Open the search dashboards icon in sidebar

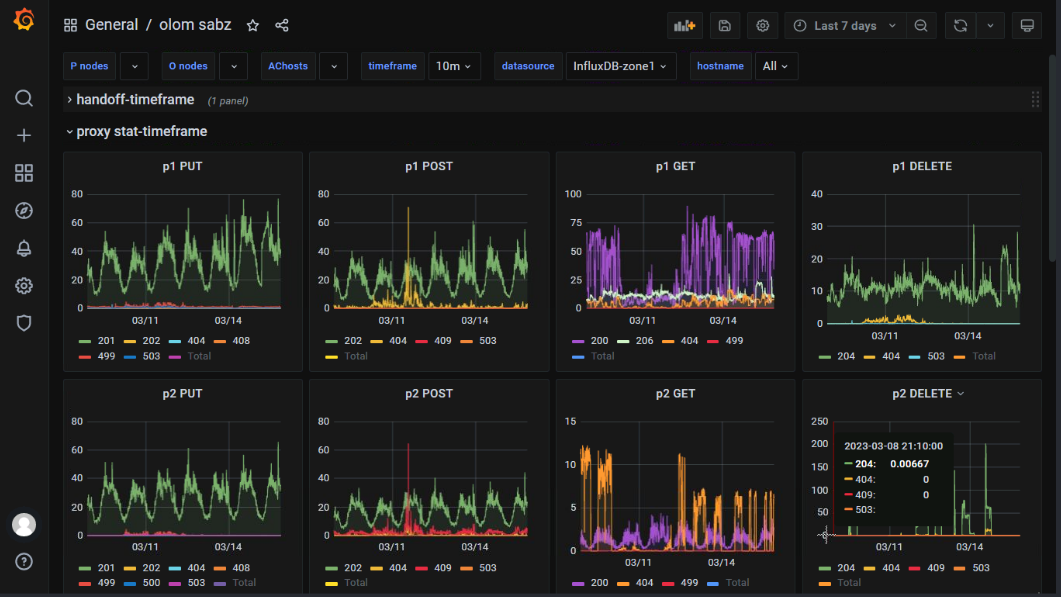(24, 98)
